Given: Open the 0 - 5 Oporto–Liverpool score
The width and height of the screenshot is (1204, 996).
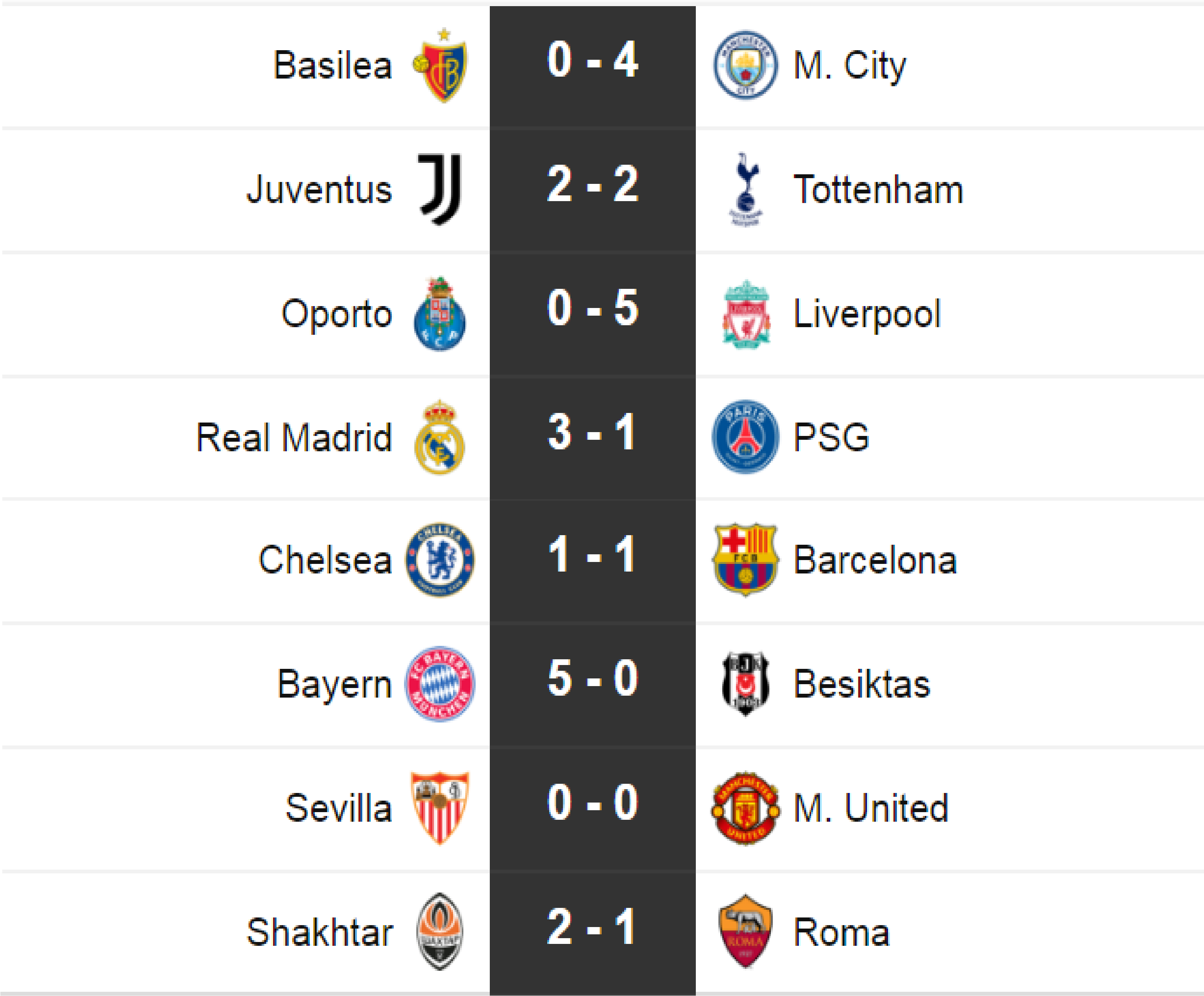Looking at the screenshot, I should pos(592,308).
